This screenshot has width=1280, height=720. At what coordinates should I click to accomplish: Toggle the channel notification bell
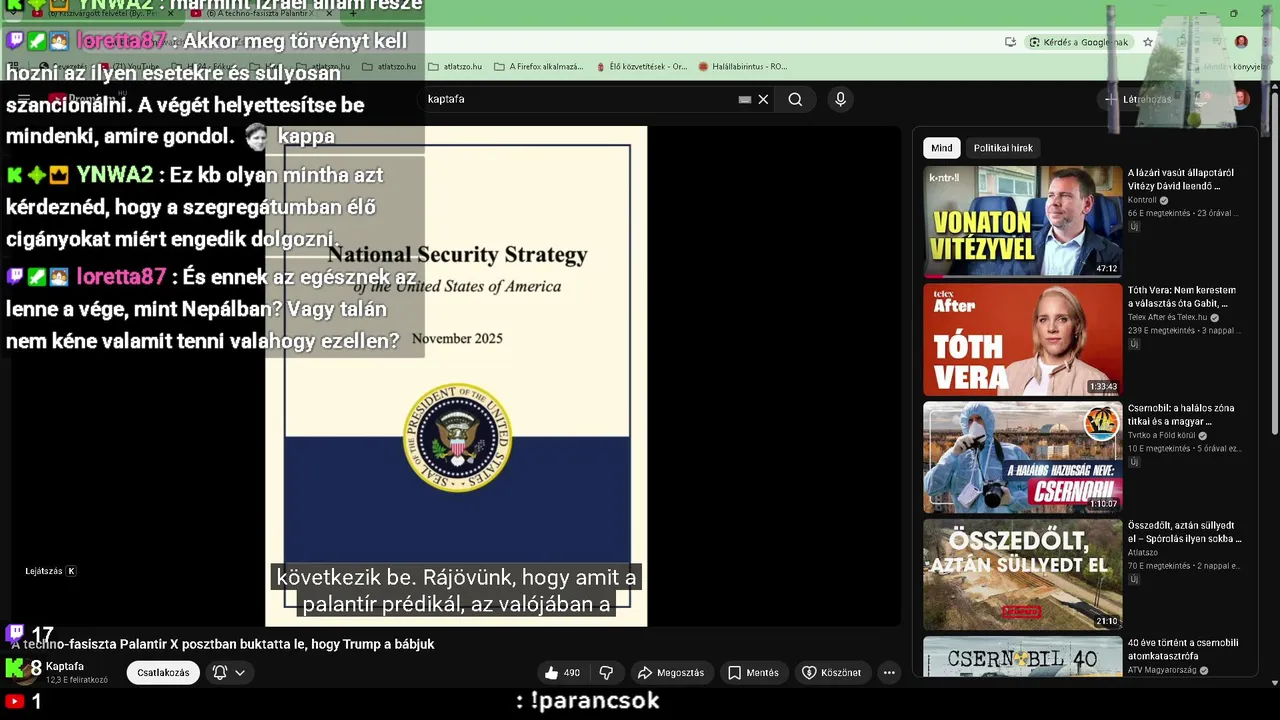click(220, 673)
